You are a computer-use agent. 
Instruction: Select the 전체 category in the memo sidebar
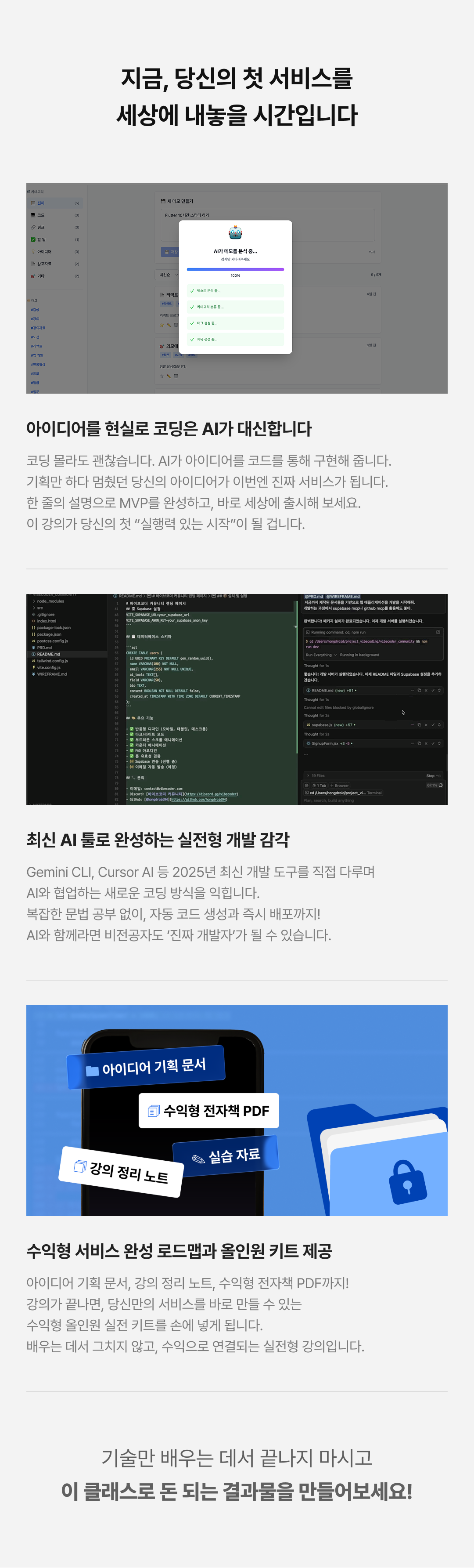[x=41, y=203]
